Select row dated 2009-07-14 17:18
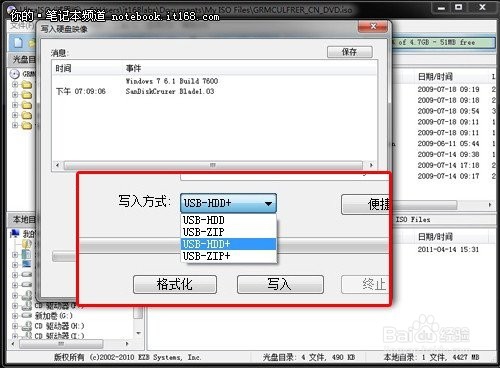500x368 pixels. point(448,165)
